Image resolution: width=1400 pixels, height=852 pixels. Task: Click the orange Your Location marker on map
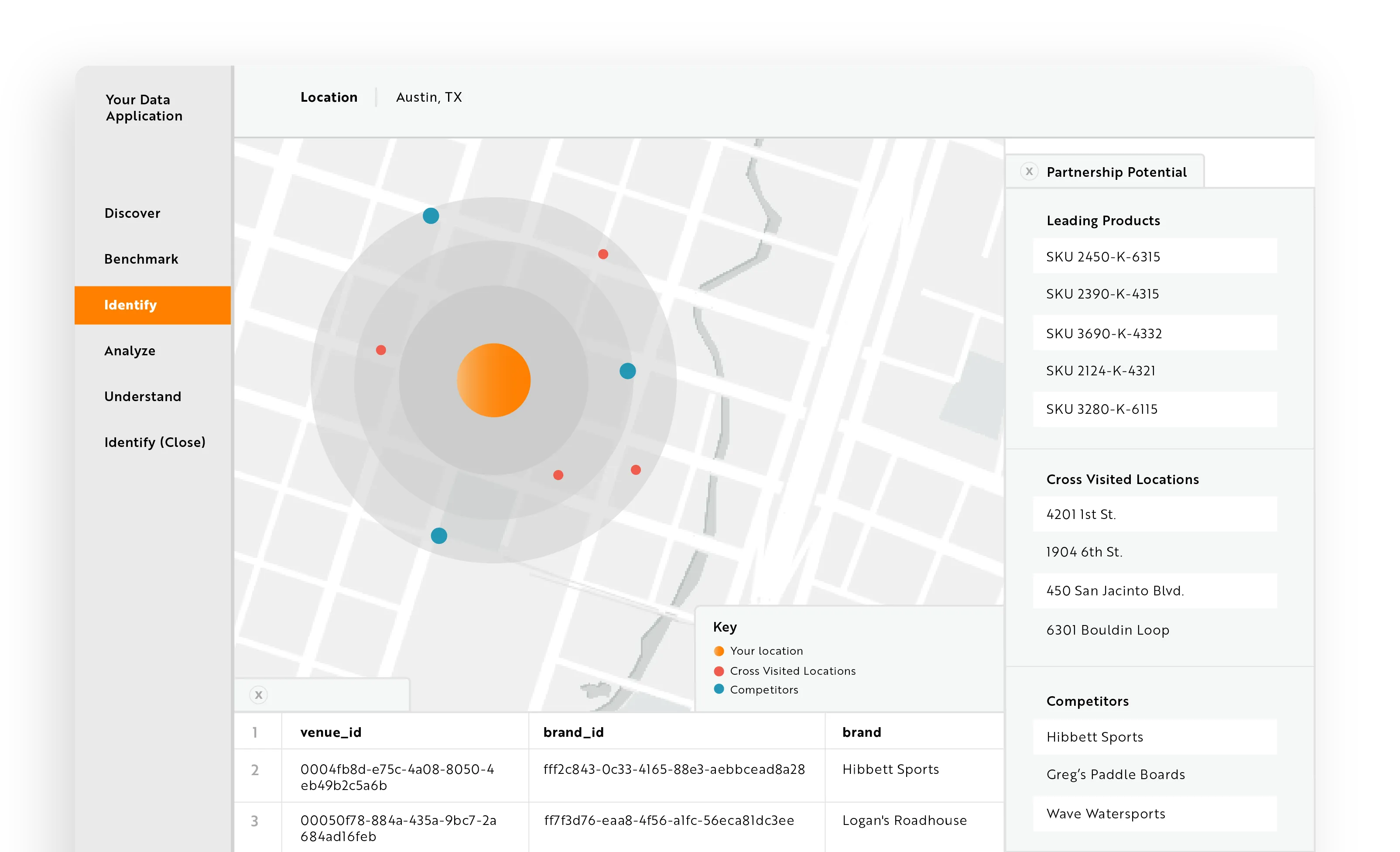(494, 380)
